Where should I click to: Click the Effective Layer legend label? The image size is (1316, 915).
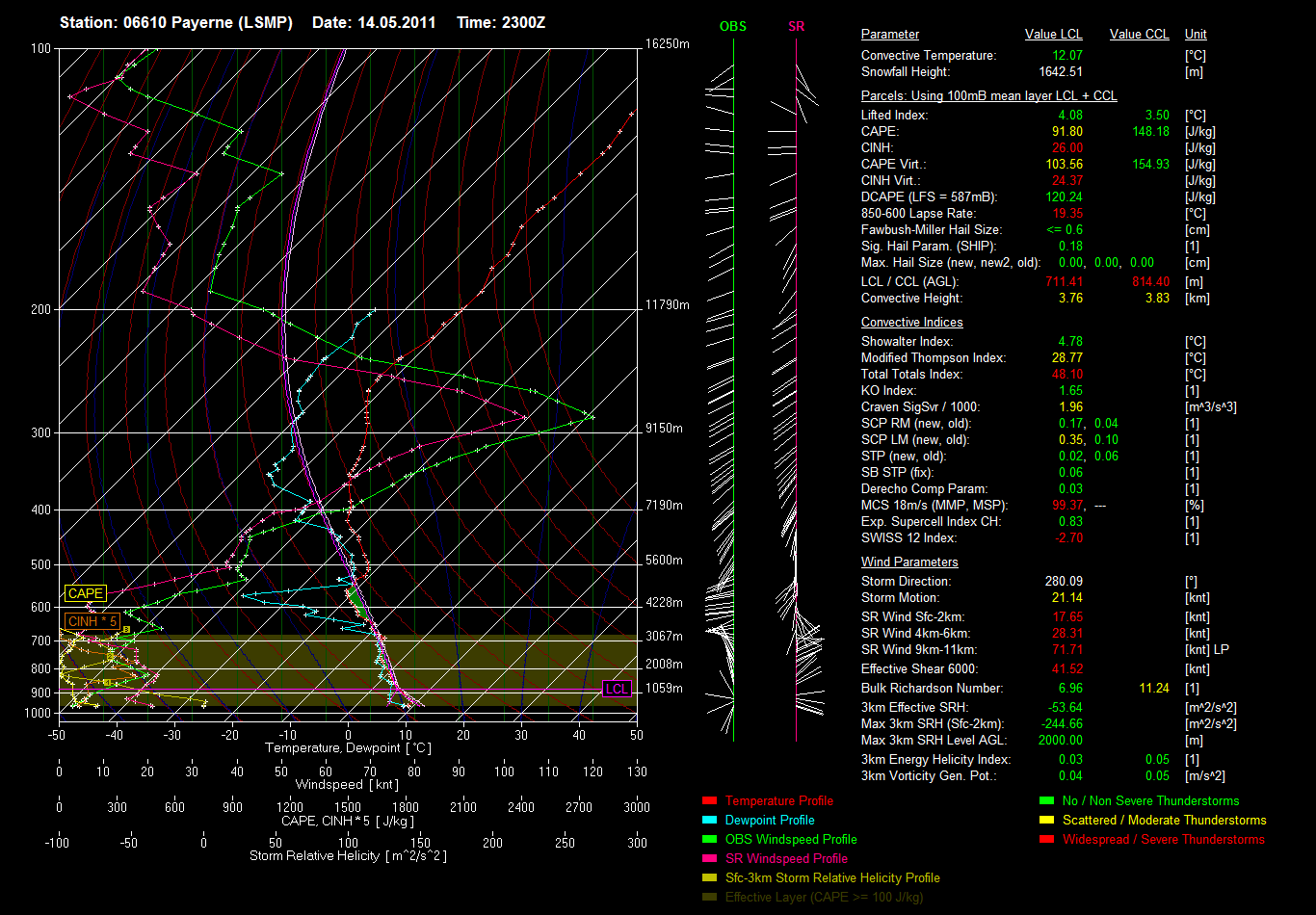pos(824,898)
